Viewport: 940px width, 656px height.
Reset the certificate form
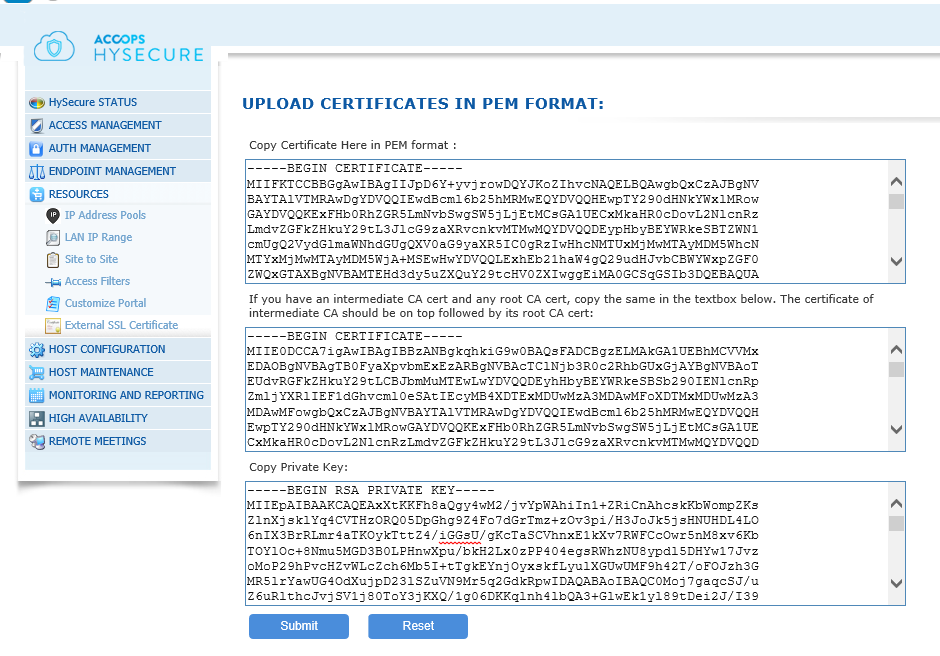417,626
